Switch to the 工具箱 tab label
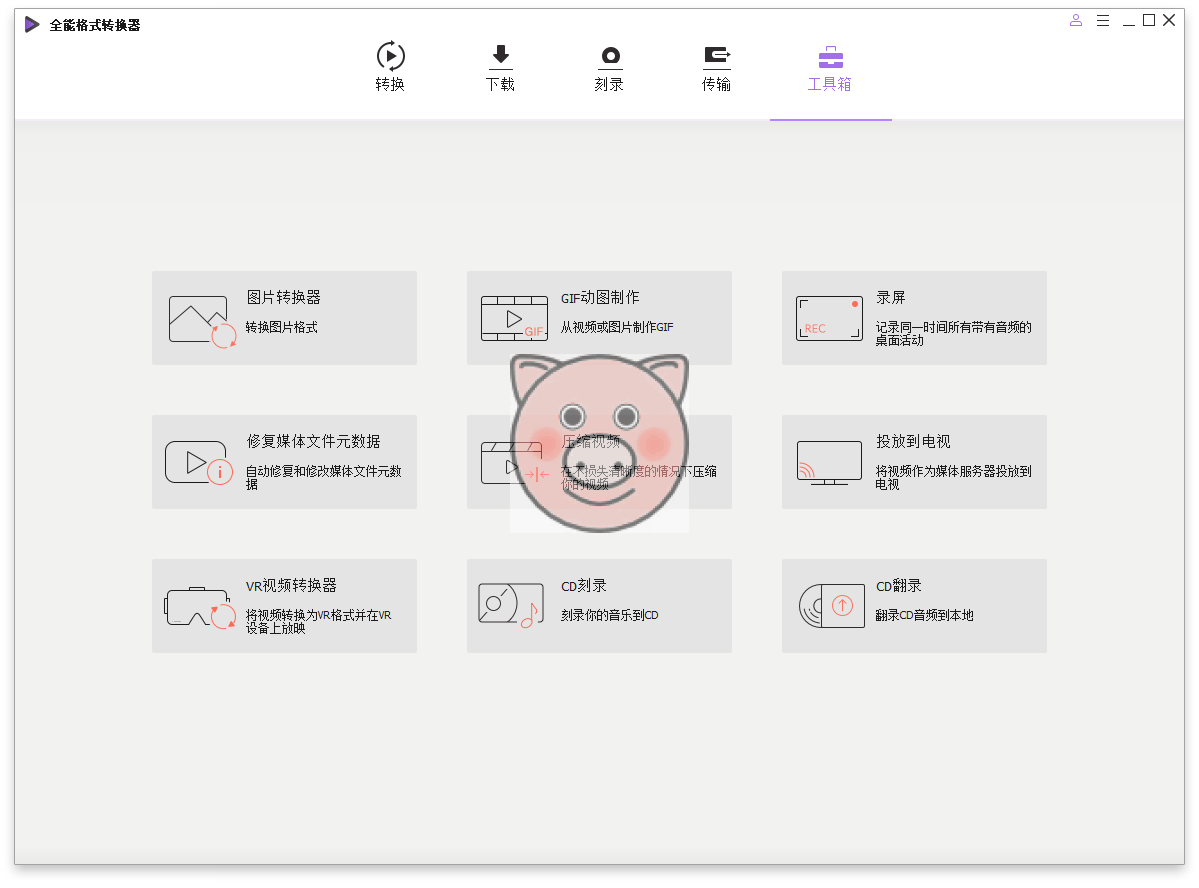 pyautogui.click(x=830, y=84)
